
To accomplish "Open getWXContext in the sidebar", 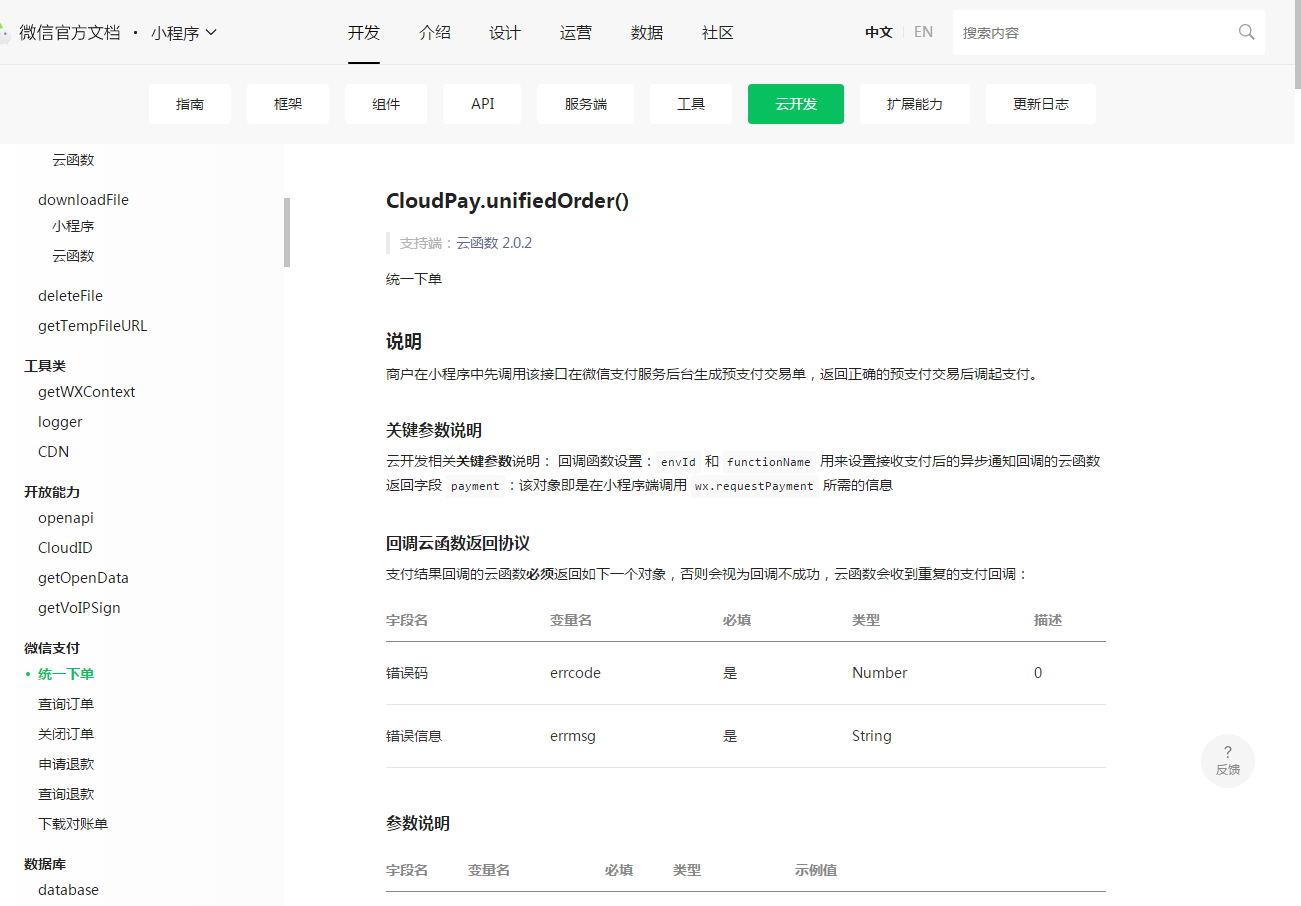I will click(86, 392).
